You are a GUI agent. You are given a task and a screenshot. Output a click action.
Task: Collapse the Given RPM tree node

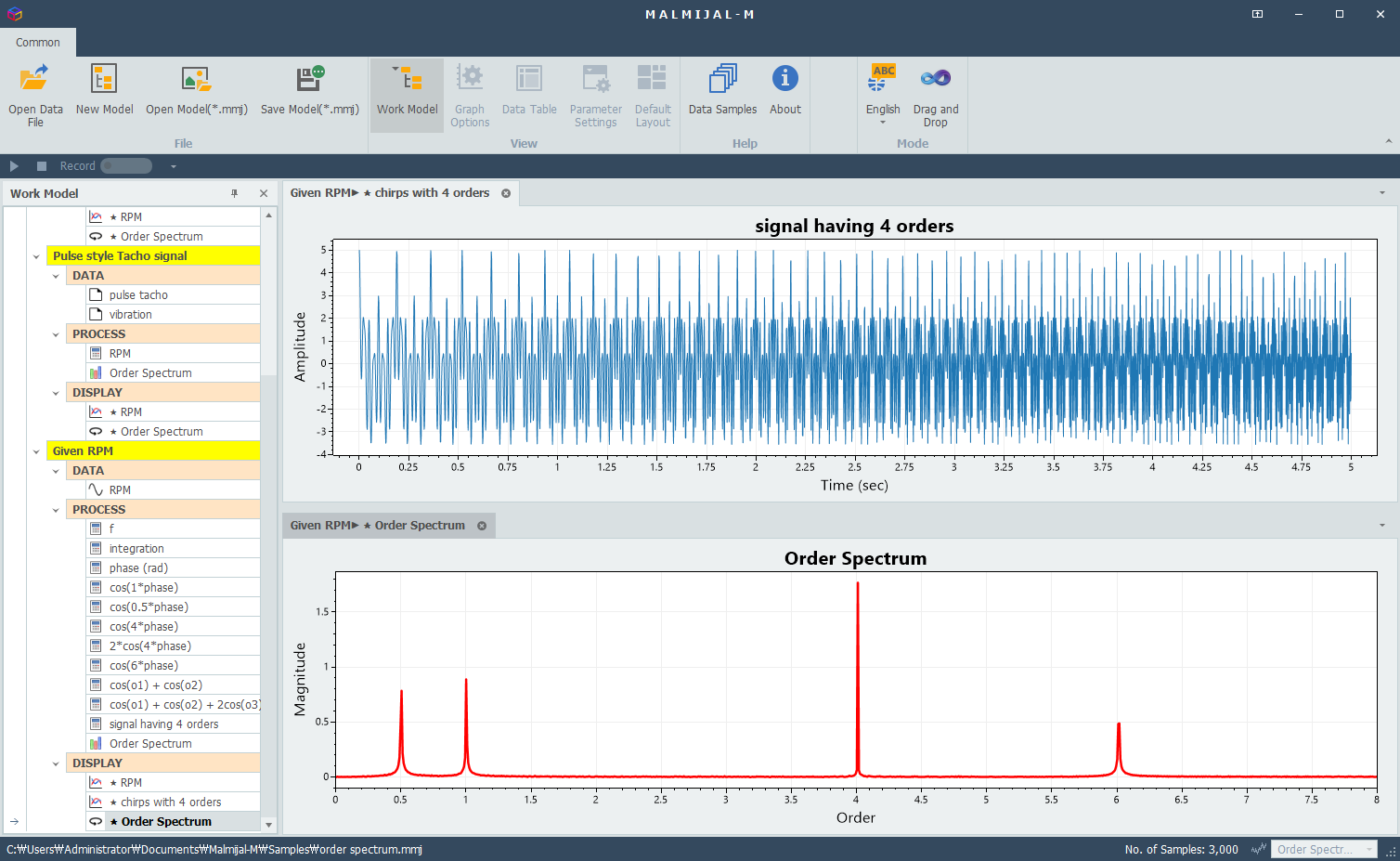(x=36, y=451)
